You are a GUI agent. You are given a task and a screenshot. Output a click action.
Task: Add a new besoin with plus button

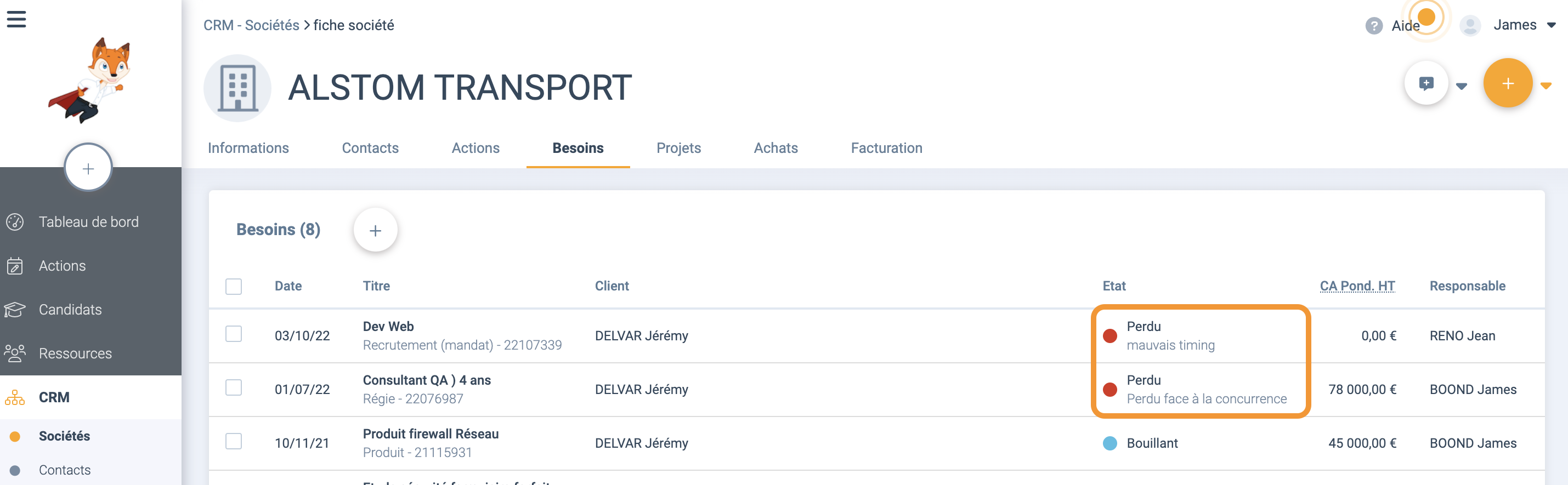coord(376,230)
